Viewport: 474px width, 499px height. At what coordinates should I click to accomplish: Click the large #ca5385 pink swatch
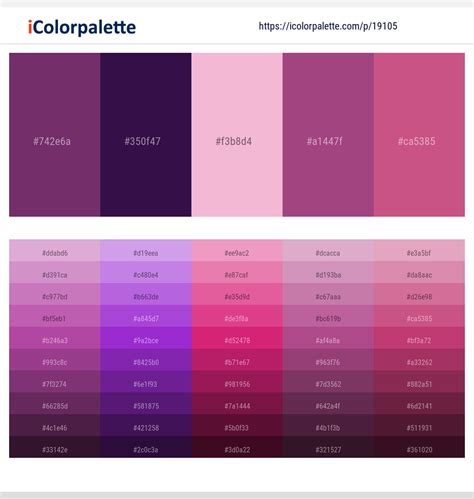[419, 135]
